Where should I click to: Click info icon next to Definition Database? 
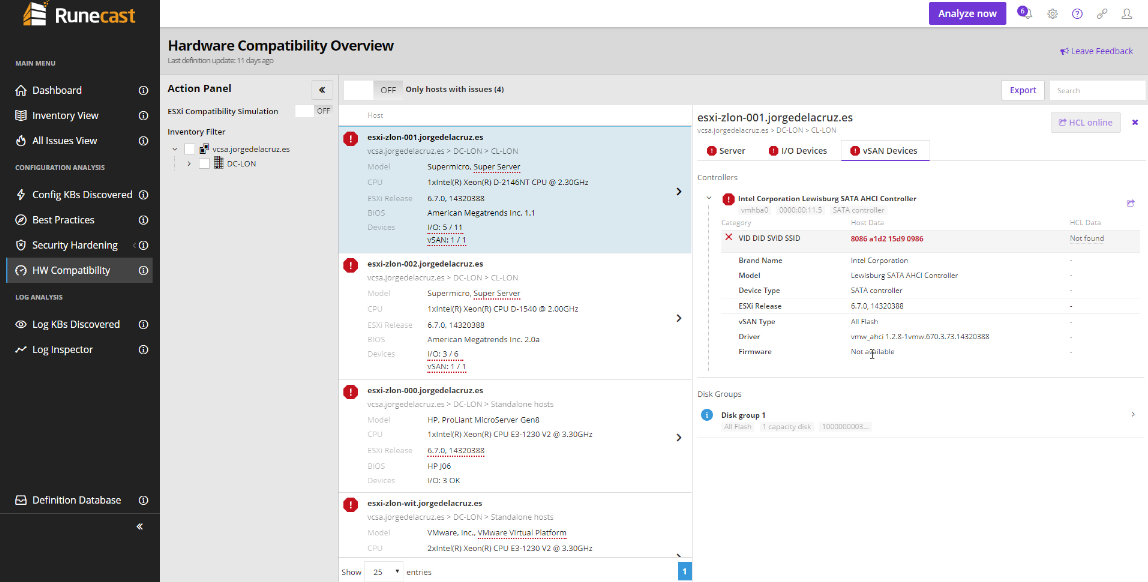pyautogui.click(x=144, y=500)
